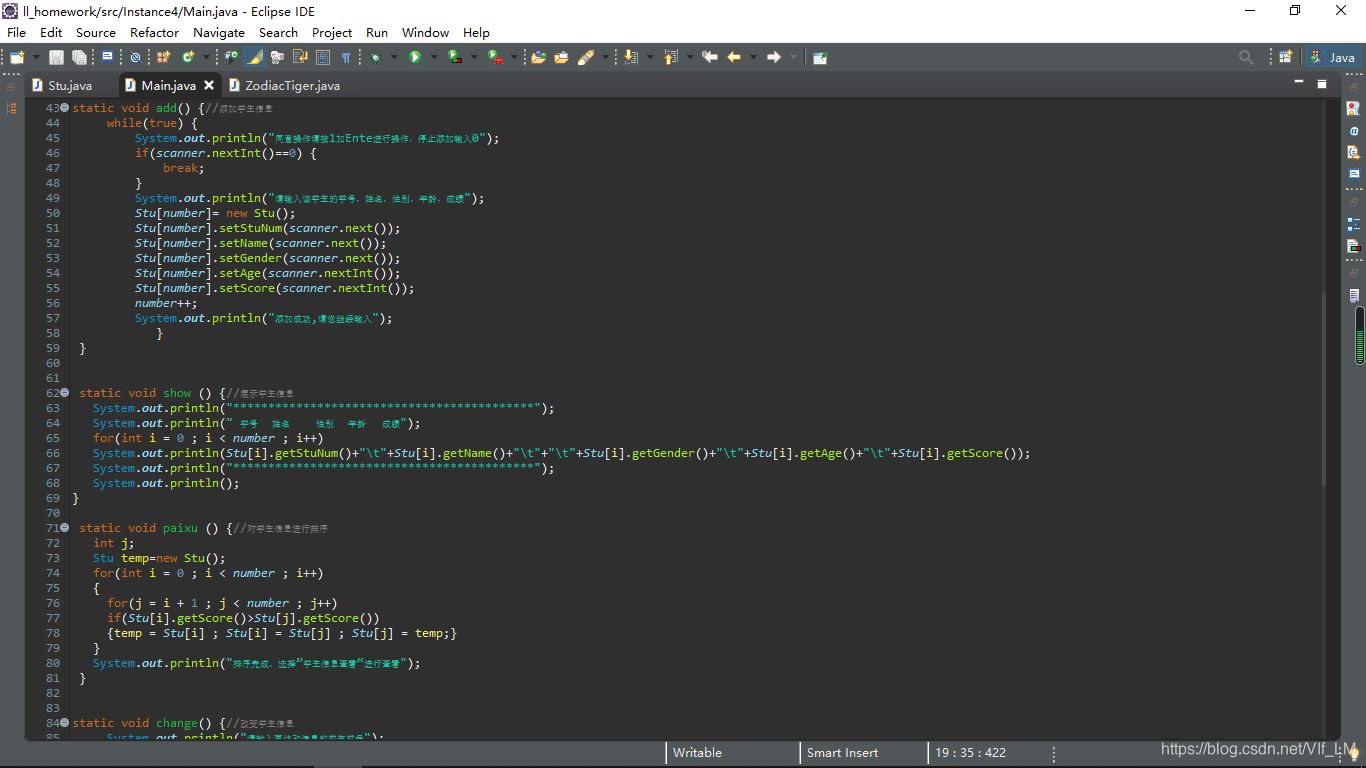The image size is (1366, 768).
Task: Click the New Java Class icon
Action: point(187,57)
